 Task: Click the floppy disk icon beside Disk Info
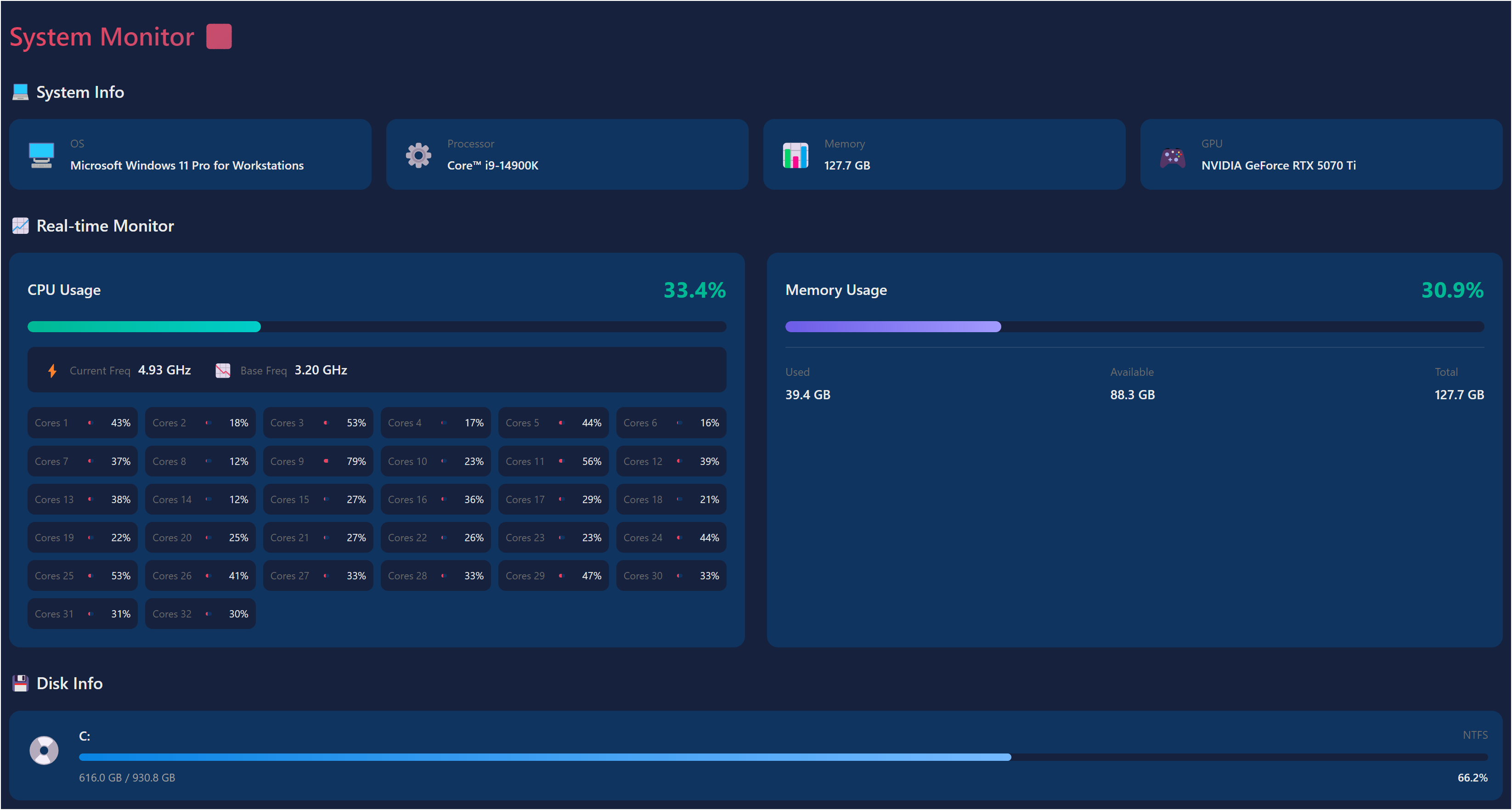21,683
